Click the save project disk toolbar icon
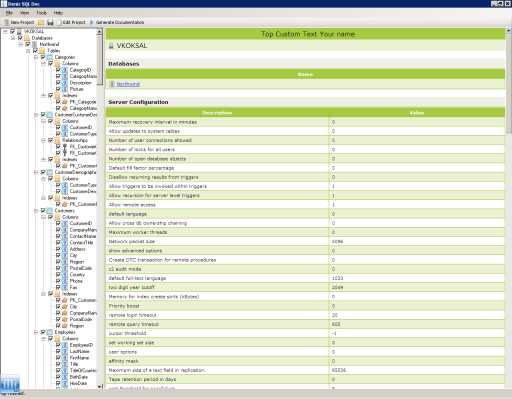This screenshot has height=399, width=512. pos(50,22)
